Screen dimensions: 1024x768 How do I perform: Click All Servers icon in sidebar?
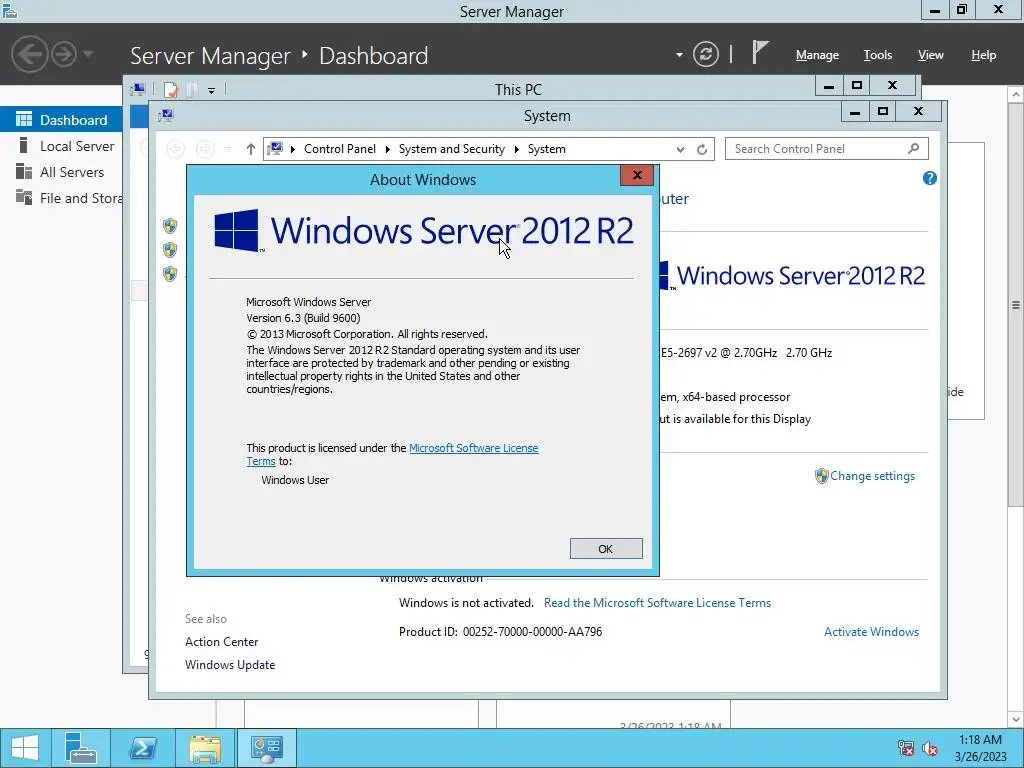point(24,171)
